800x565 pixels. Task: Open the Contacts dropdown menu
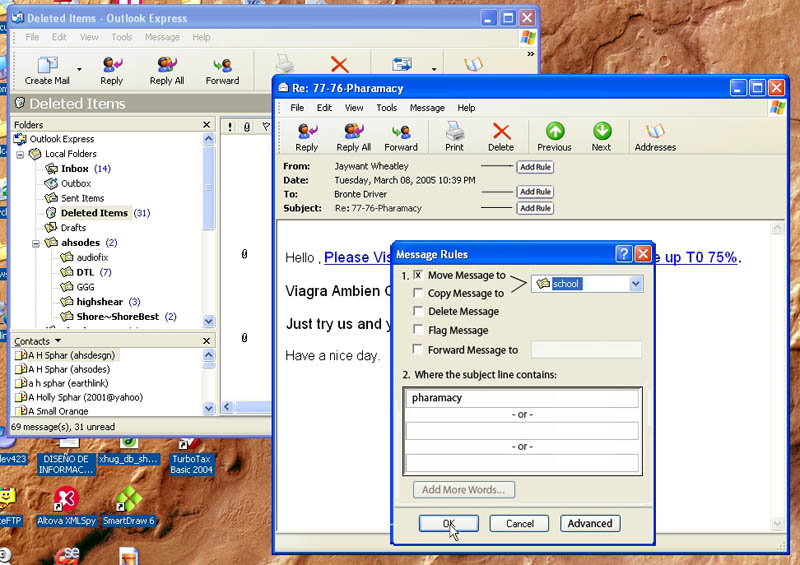(x=58, y=340)
